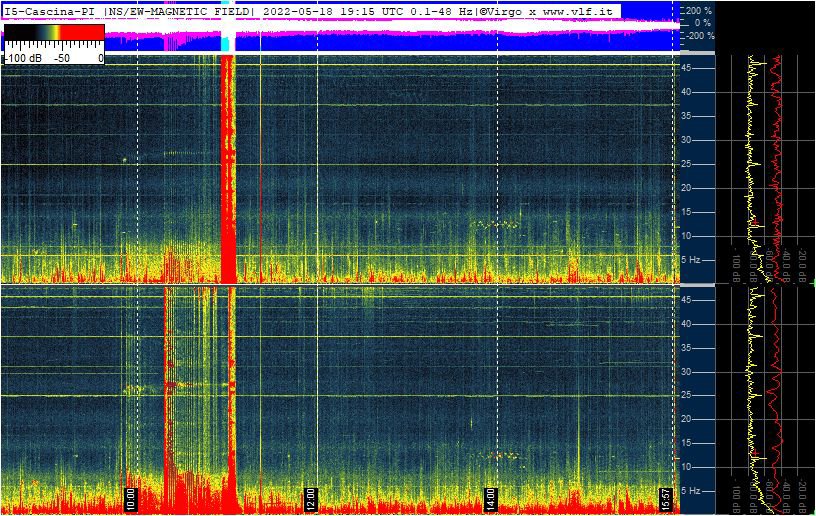Click the www.vlf.it text in header
The height and width of the screenshot is (516, 816).
click(577, 10)
